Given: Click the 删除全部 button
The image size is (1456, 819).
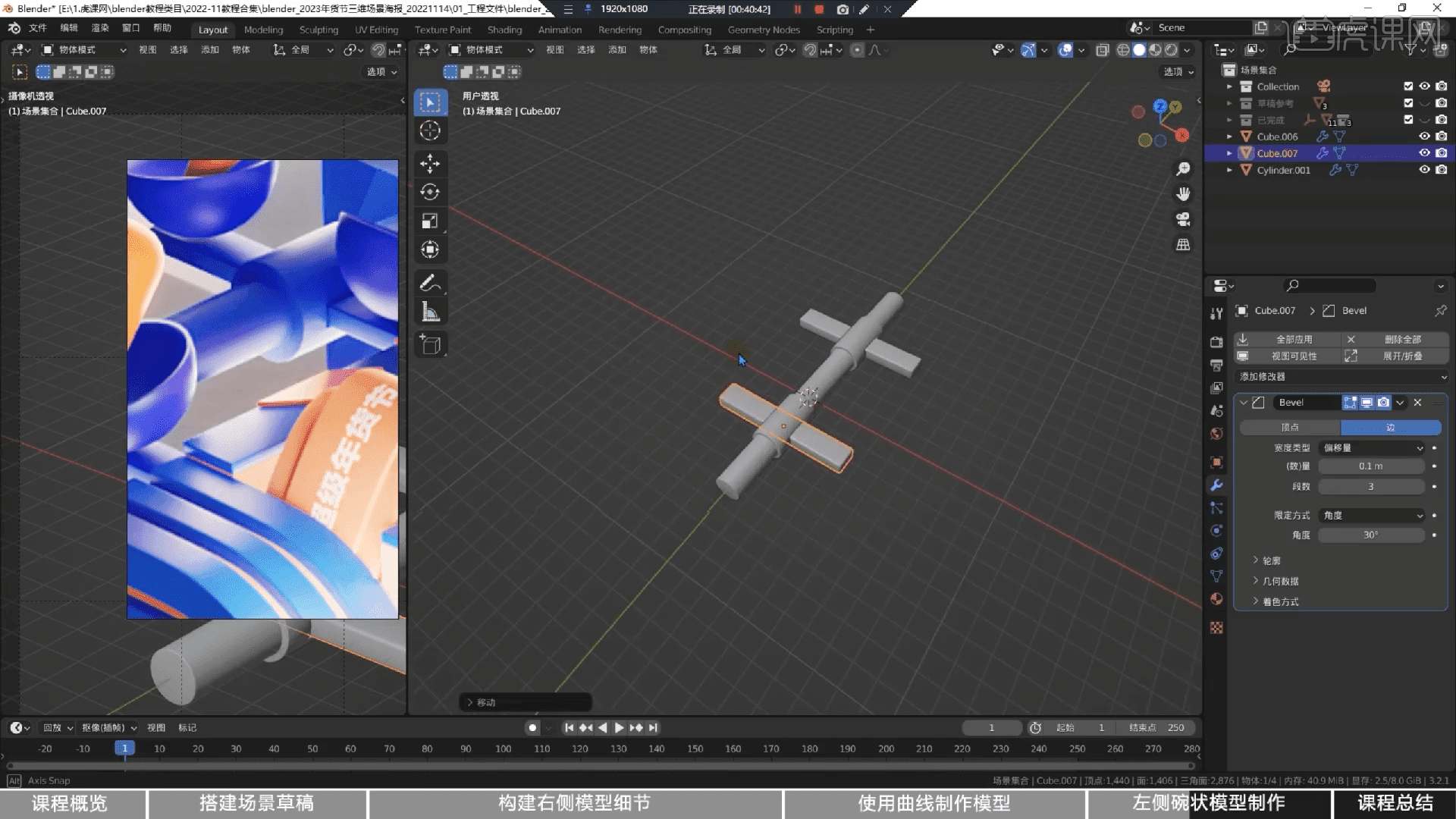Looking at the screenshot, I should pos(1395,339).
